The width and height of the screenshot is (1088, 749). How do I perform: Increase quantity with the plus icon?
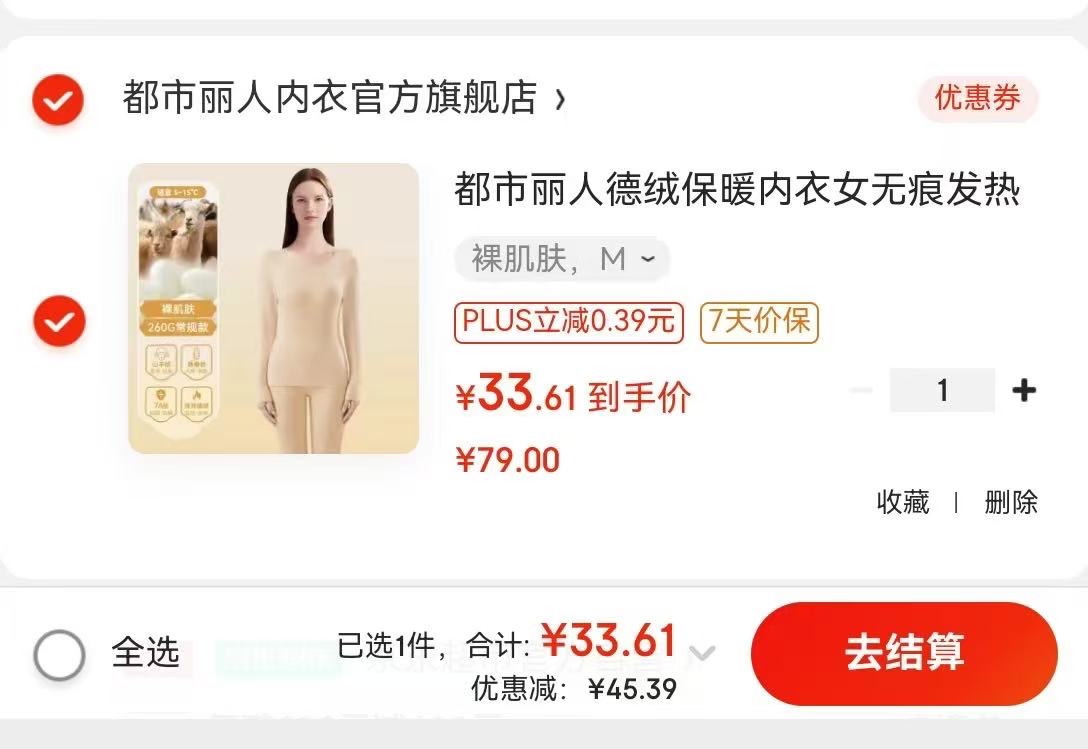point(1024,390)
